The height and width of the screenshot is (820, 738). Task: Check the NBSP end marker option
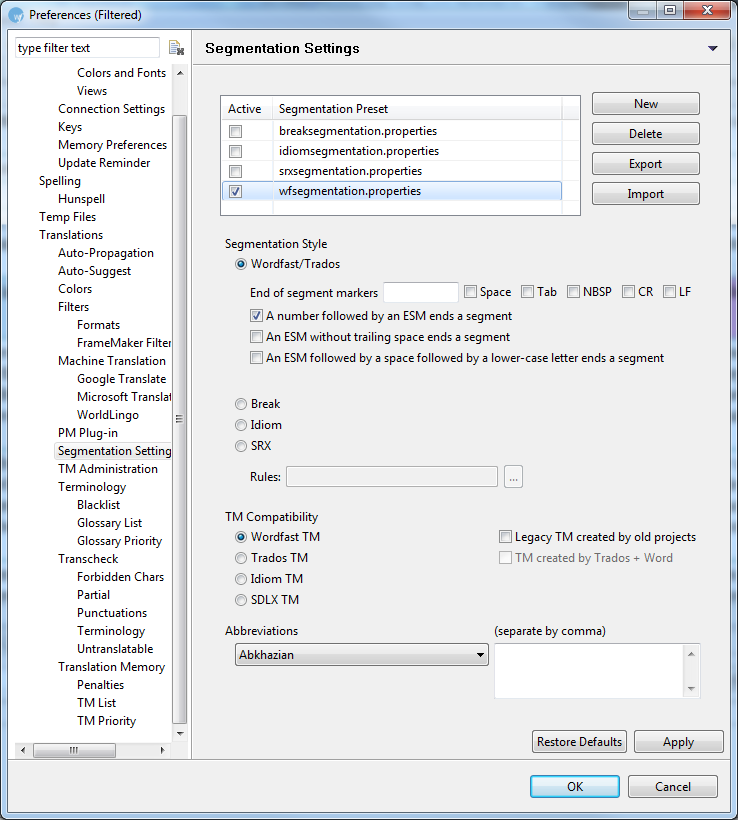574,292
